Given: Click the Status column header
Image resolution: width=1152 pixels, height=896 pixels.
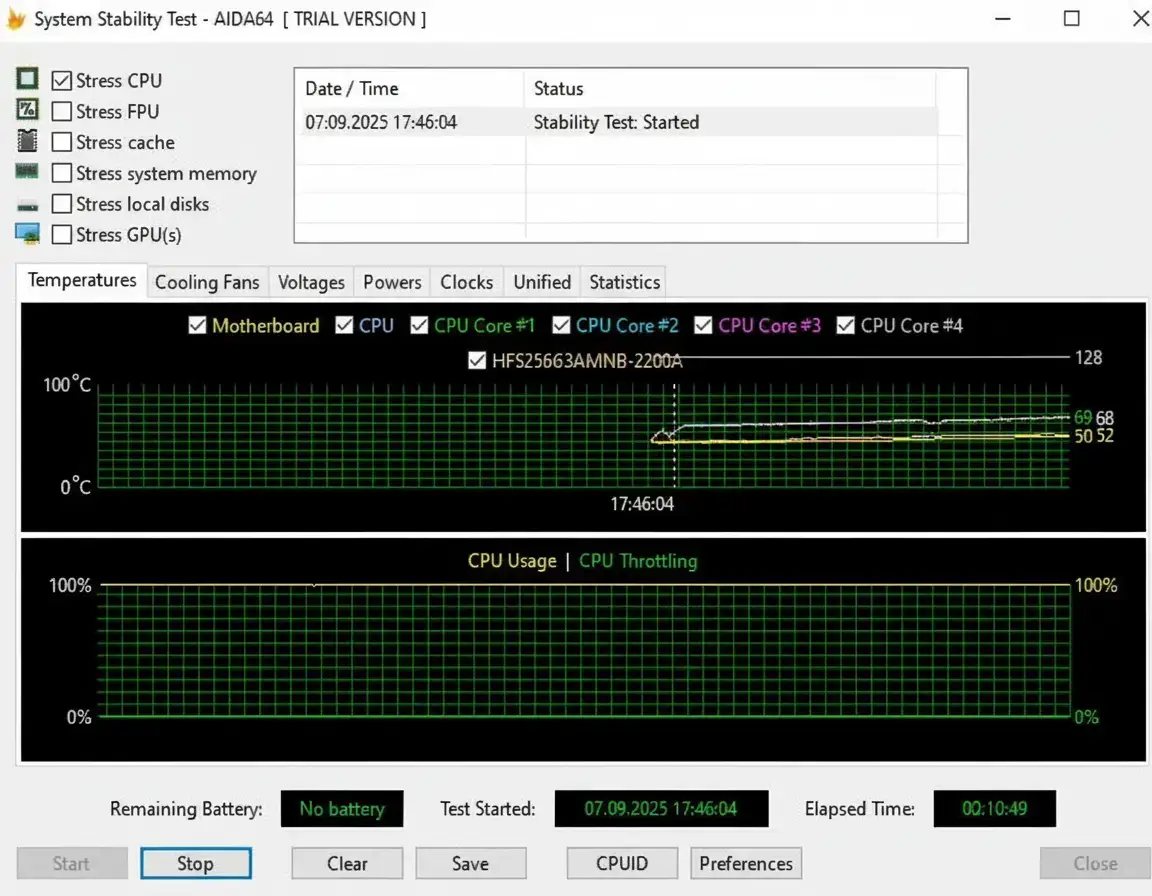Looking at the screenshot, I should point(730,89).
